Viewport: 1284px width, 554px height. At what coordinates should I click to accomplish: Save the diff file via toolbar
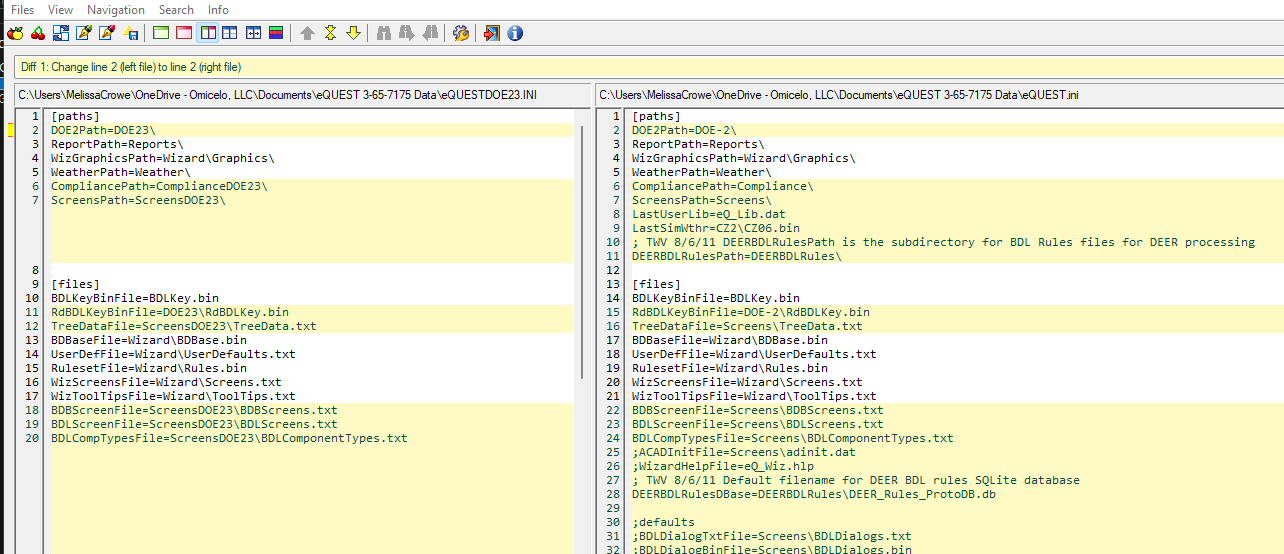pyautogui.click(x=131, y=33)
